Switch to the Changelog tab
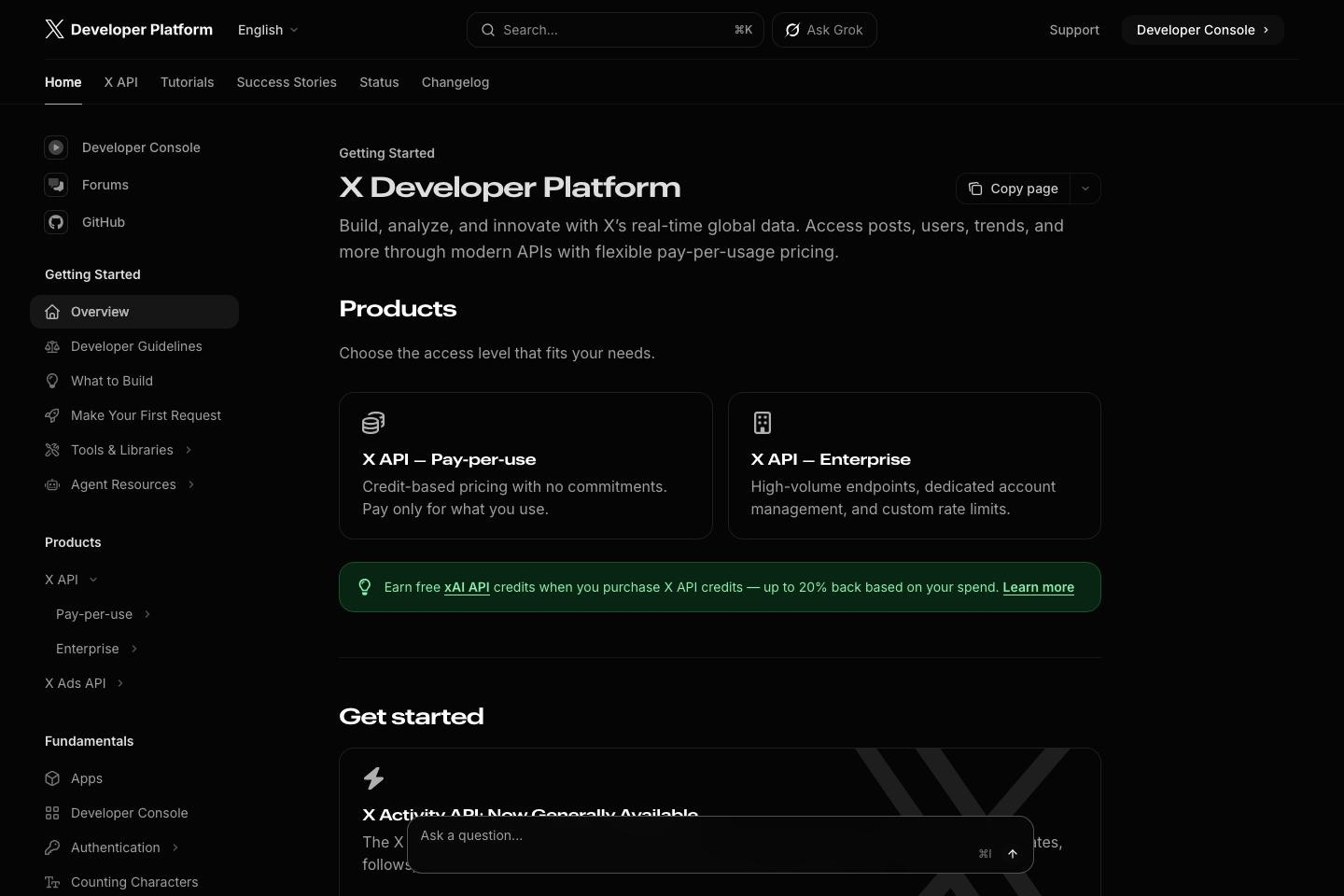This screenshot has width=1344, height=896. click(x=455, y=82)
